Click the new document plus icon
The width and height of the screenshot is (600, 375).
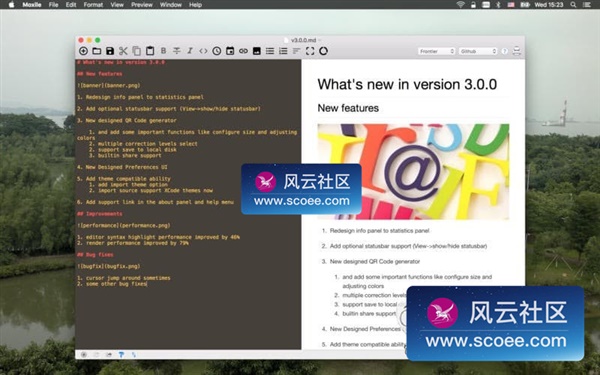pos(83,51)
